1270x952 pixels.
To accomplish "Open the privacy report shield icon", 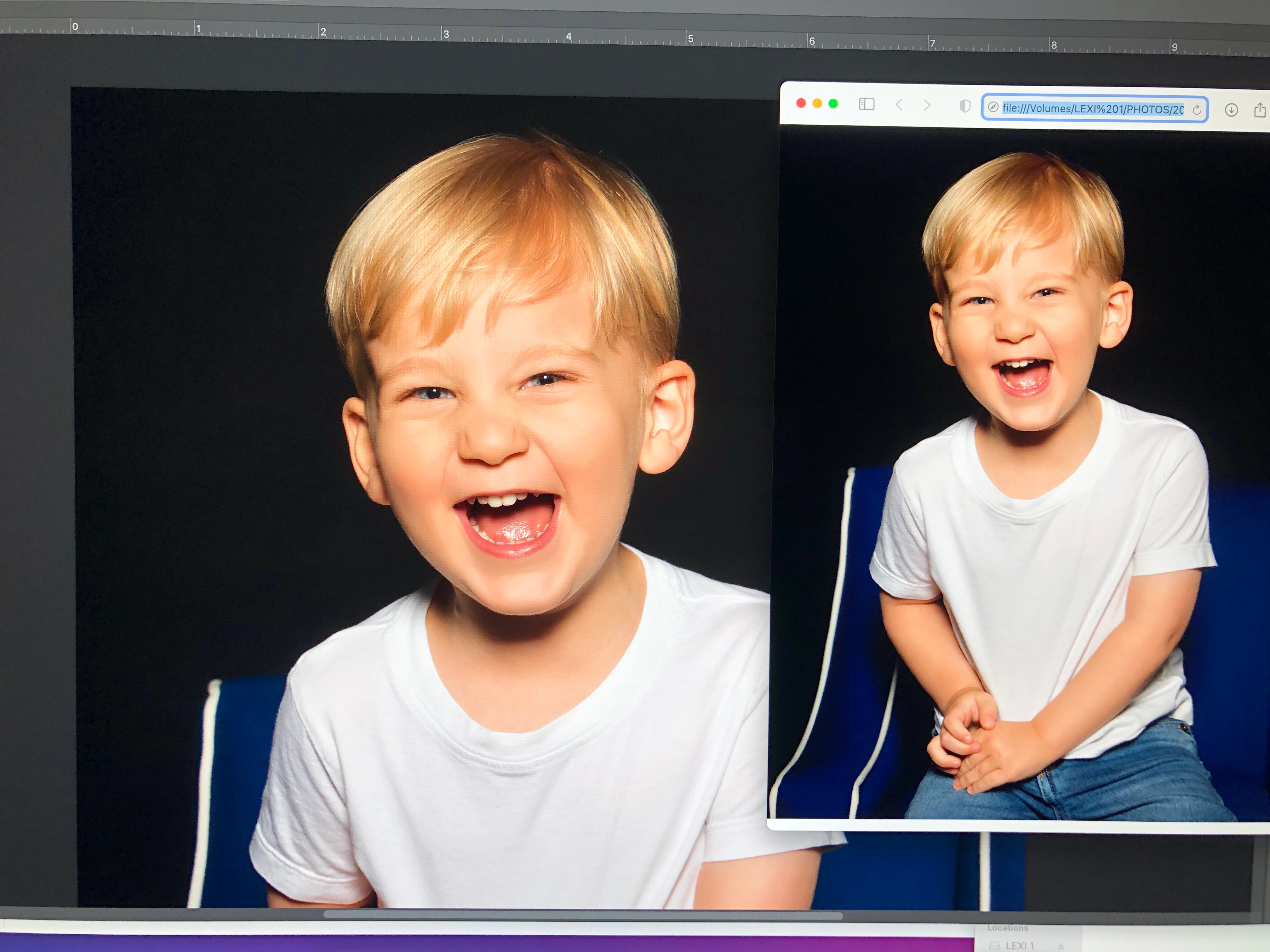I will pos(965,106).
